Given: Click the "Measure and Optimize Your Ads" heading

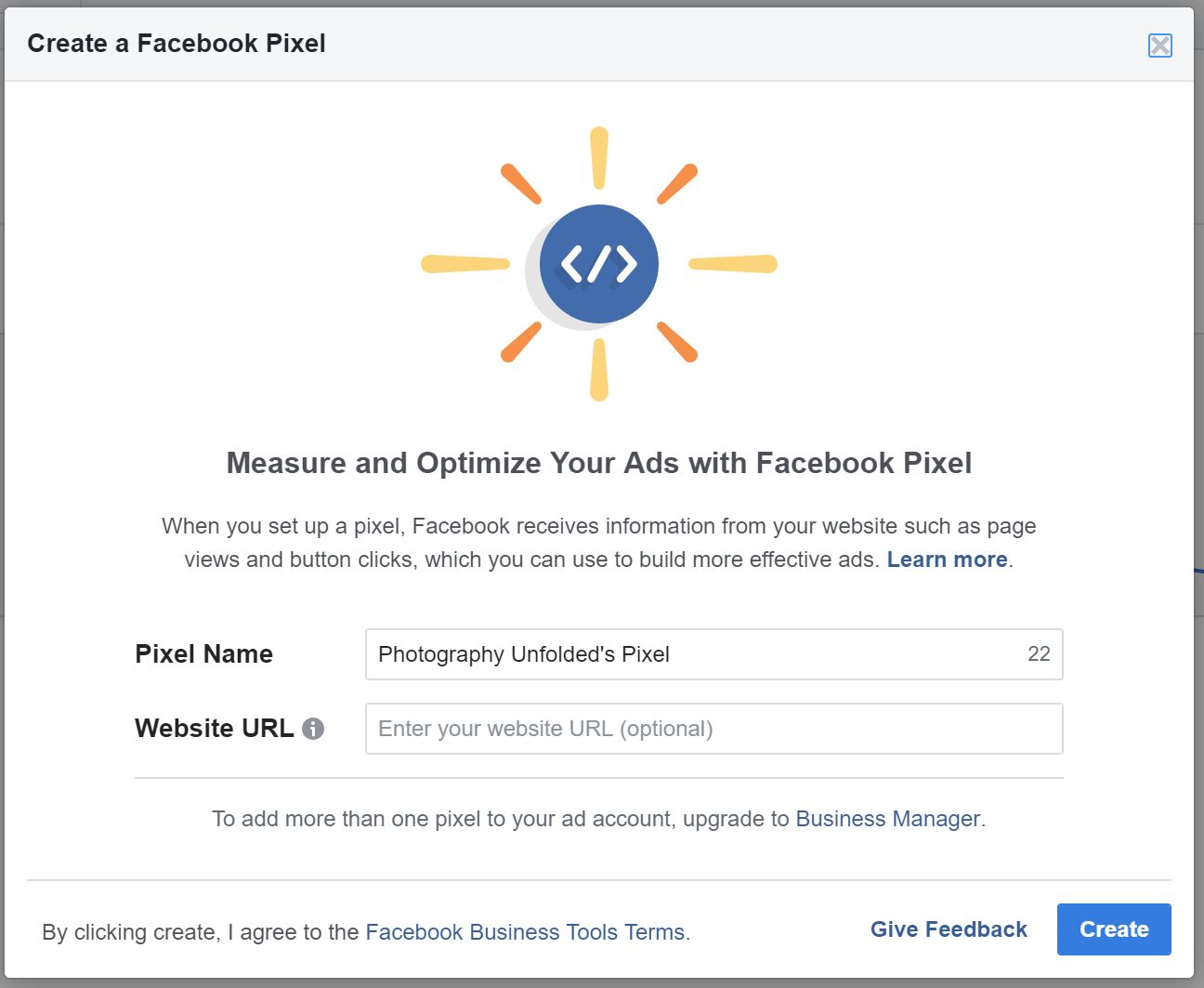Looking at the screenshot, I should (599, 463).
